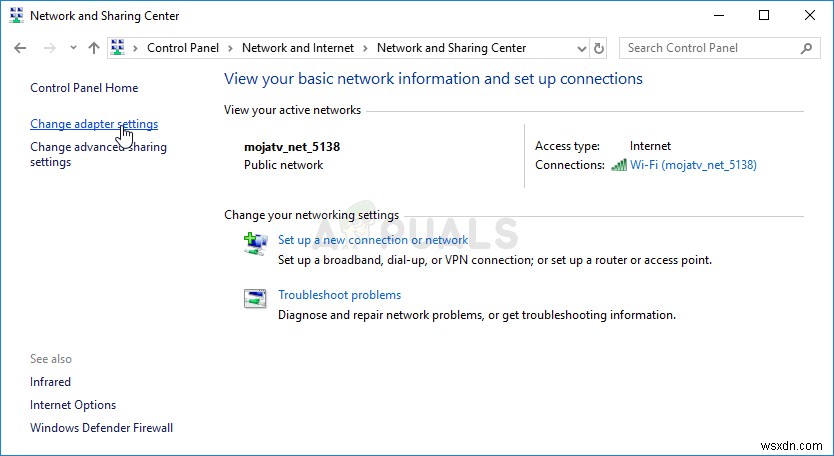This screenshot has width=834, height=456.
Task: Click the Troubleshoot problems icon
Action: pyautogui.click(x=255, y=298)
